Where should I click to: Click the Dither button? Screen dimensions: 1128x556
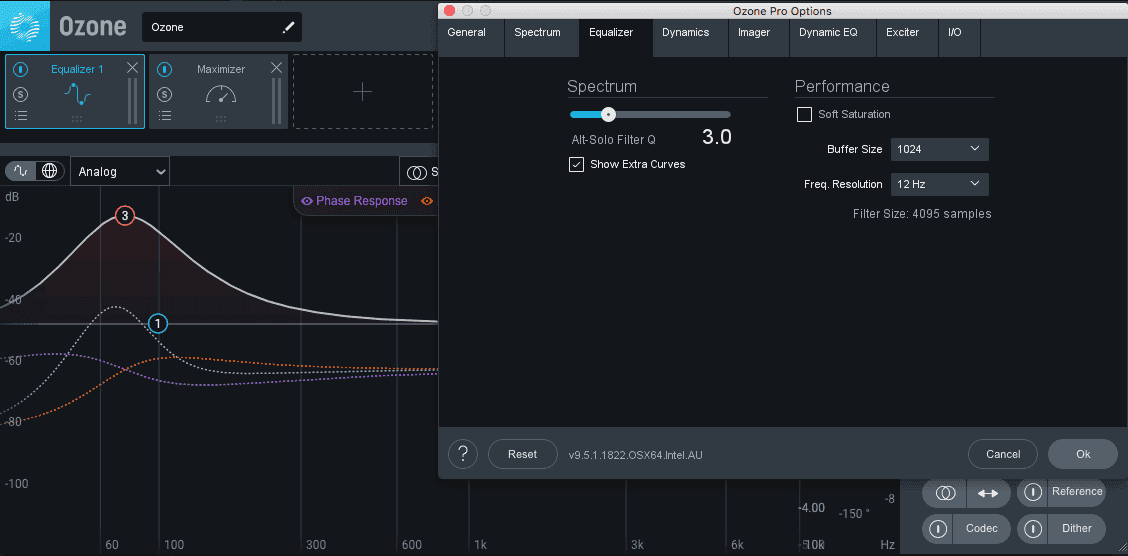point(1077,529)
